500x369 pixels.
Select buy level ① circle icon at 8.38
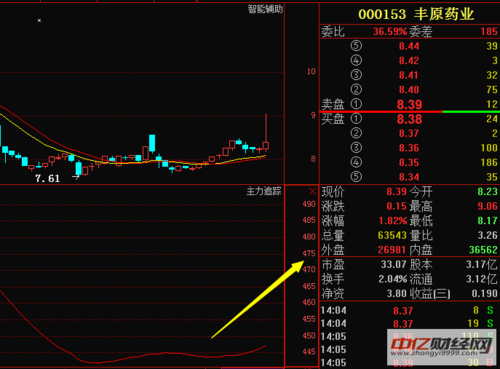tap(356, 118)
